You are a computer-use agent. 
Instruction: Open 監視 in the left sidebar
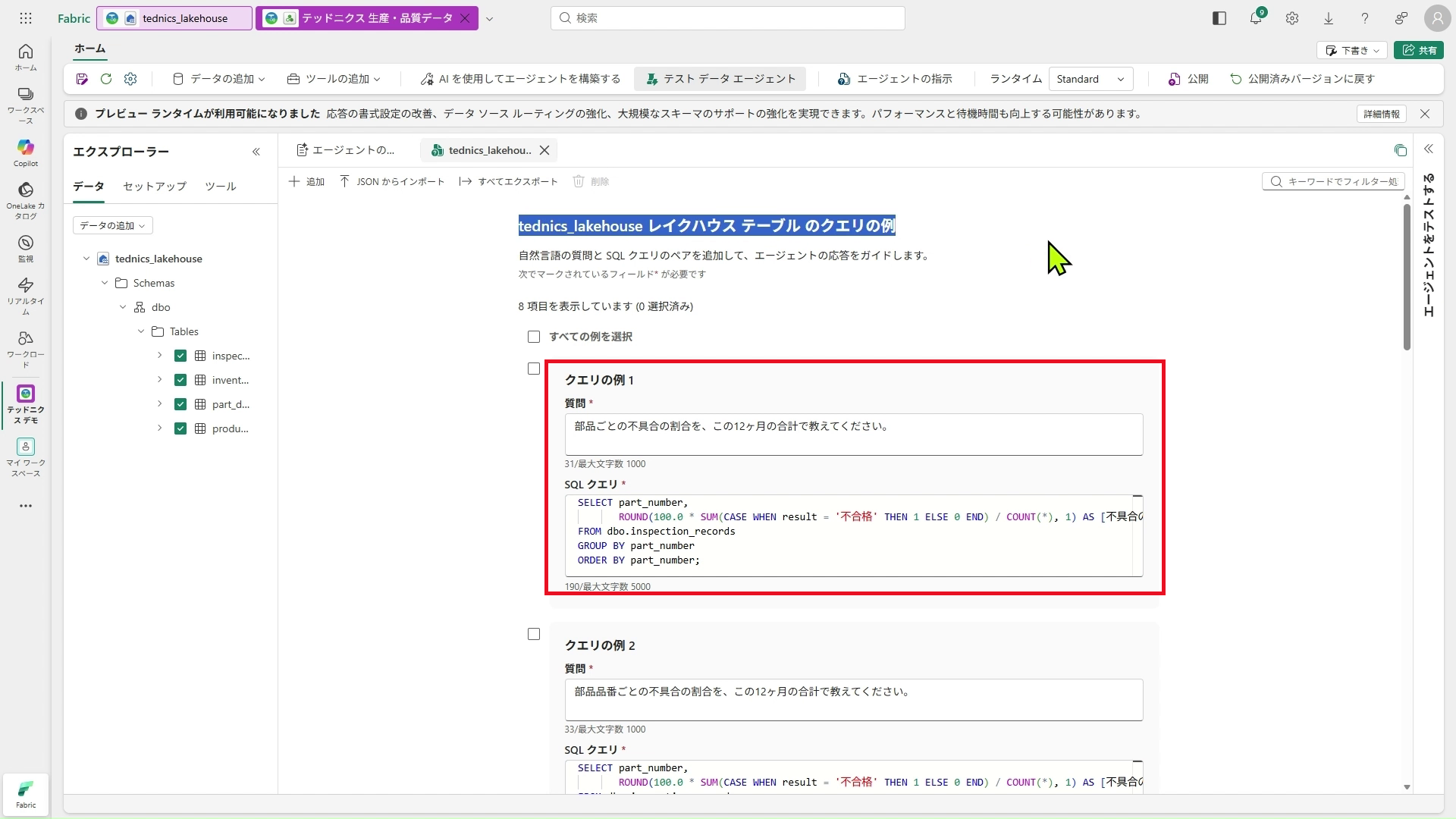(26, 248)
